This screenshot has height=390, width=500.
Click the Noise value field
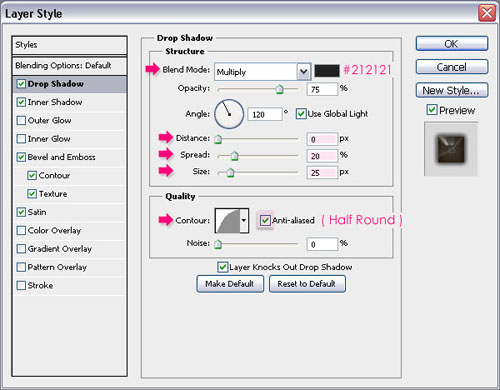click(x=322, y=244)
